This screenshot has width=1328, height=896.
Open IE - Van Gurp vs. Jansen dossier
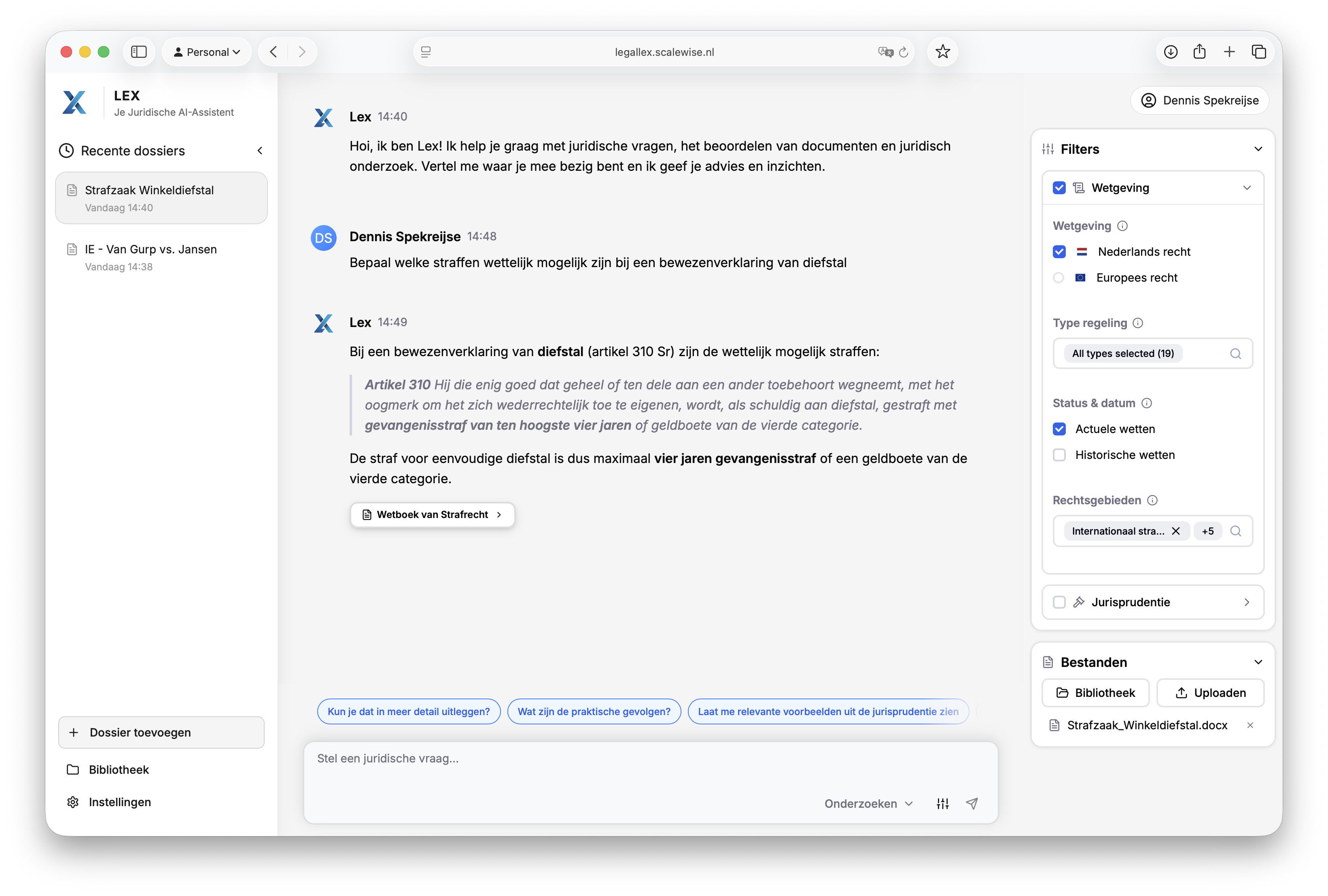pyautogui.click(x=161, y=257)
